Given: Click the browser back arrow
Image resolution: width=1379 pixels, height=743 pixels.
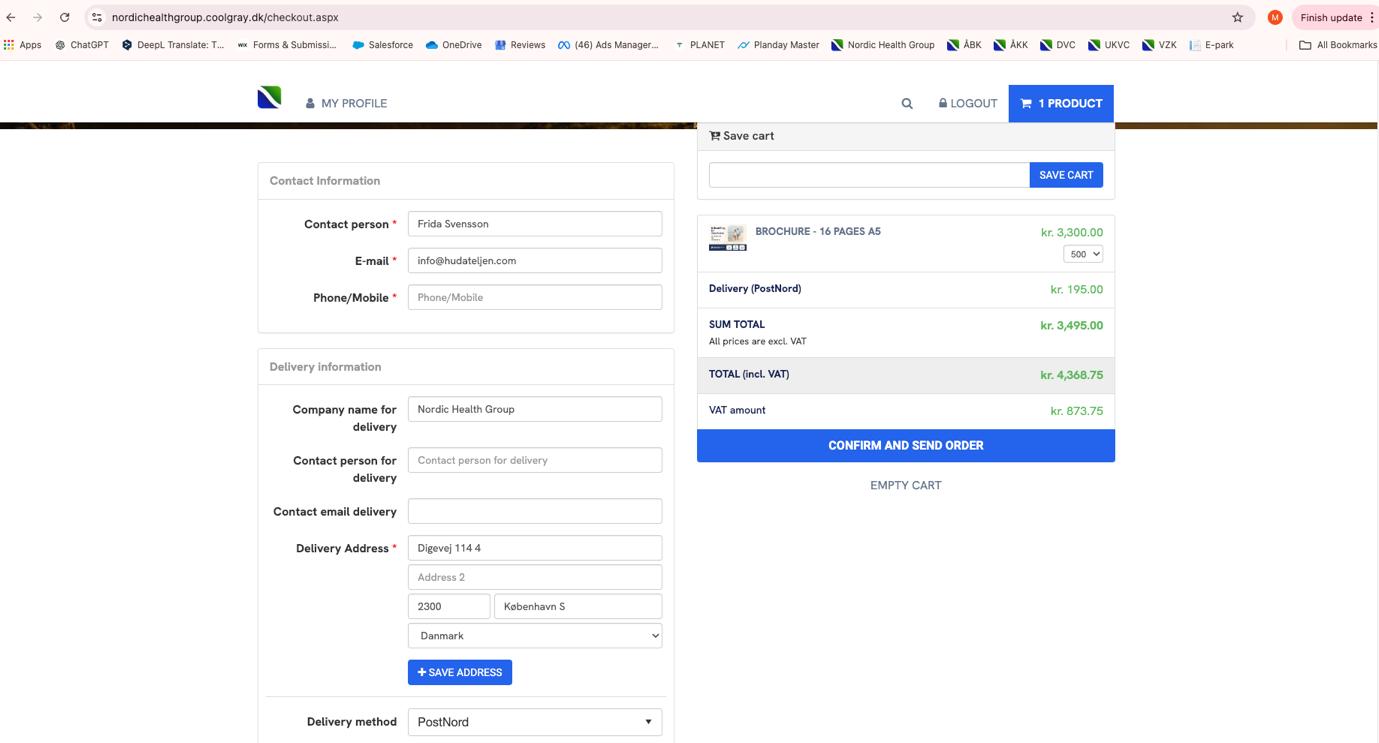Looking at the screenshot, I should 11,17.
